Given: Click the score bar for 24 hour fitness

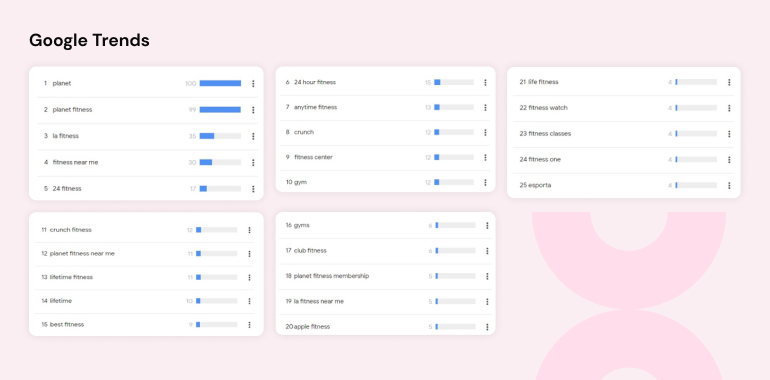Looking at the screenshot, I should click(454, 82).
